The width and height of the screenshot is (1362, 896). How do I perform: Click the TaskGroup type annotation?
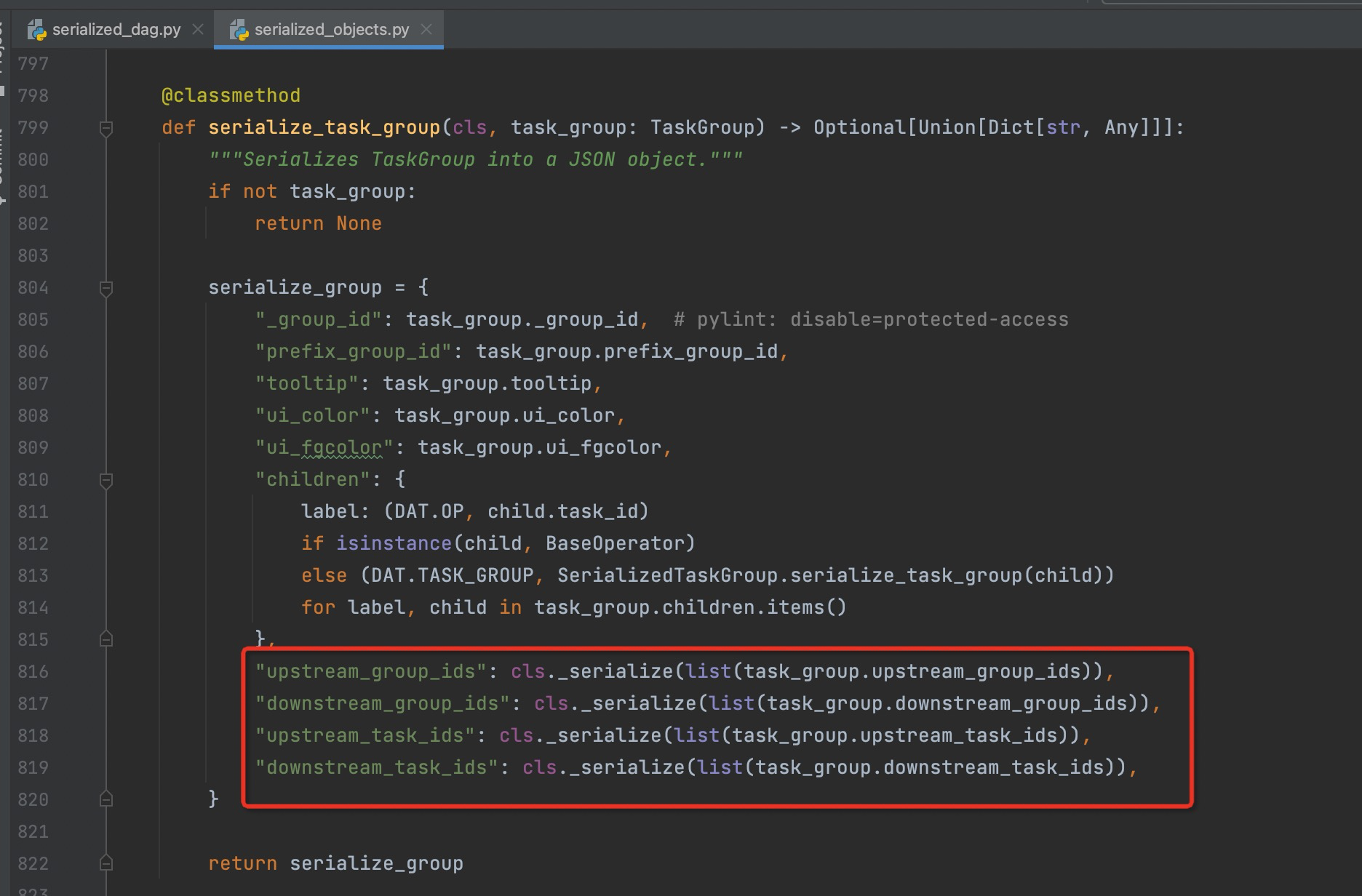702,127
